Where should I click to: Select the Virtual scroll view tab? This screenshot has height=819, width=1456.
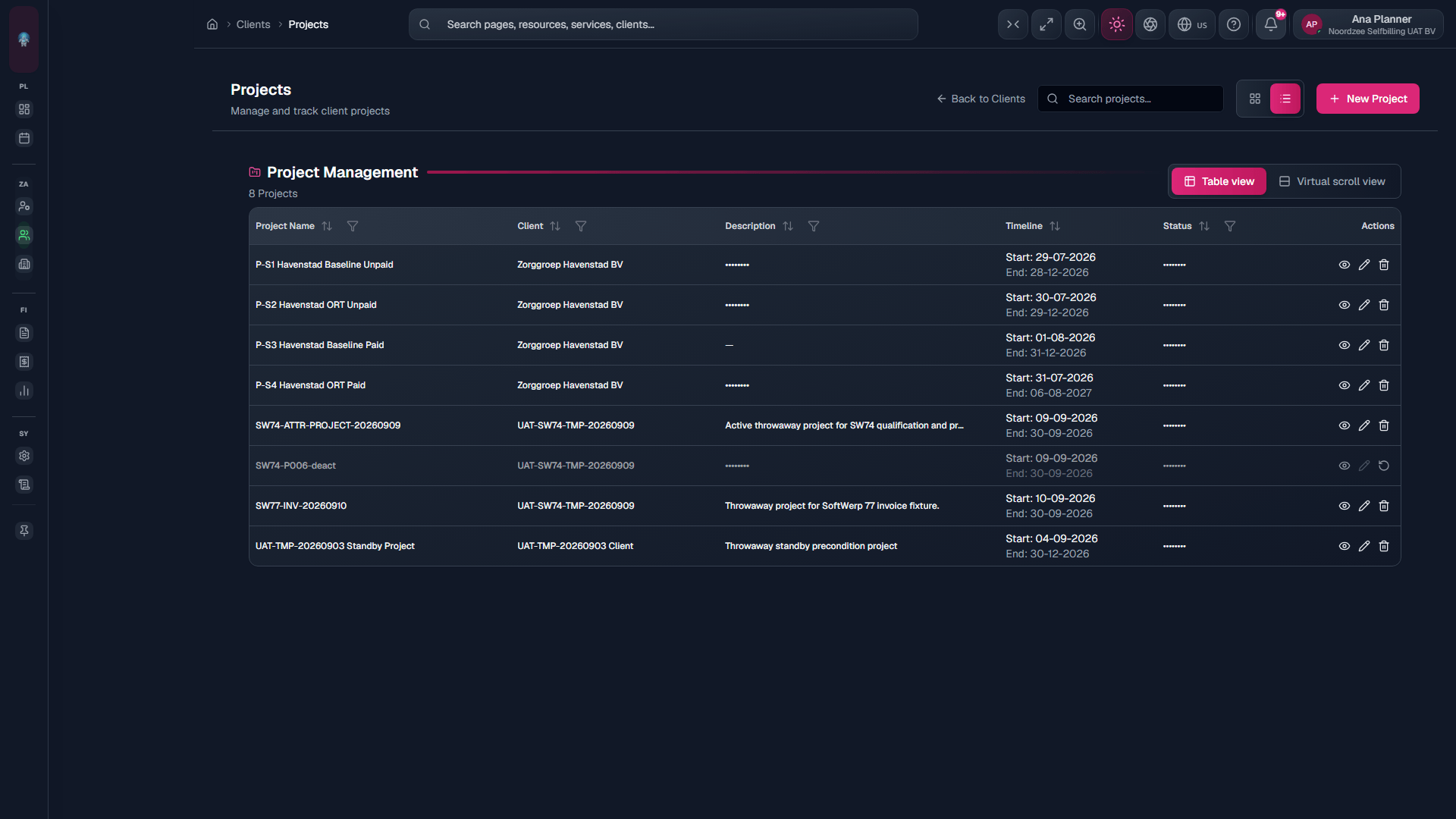pos(1332,181)
